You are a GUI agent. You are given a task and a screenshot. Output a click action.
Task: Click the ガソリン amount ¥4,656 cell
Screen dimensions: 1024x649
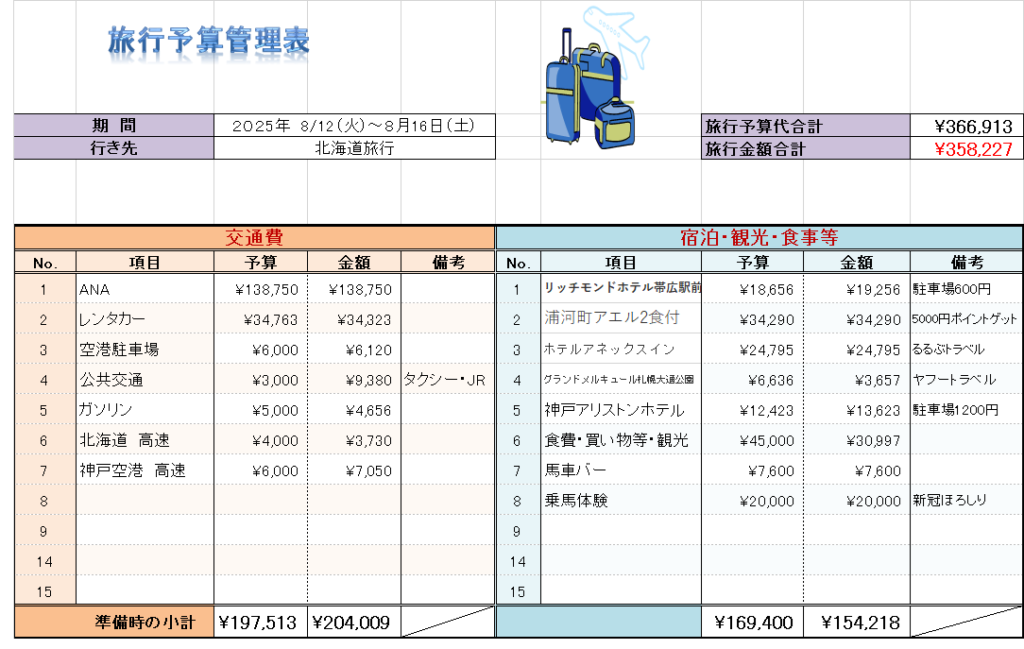coord(354,410)
